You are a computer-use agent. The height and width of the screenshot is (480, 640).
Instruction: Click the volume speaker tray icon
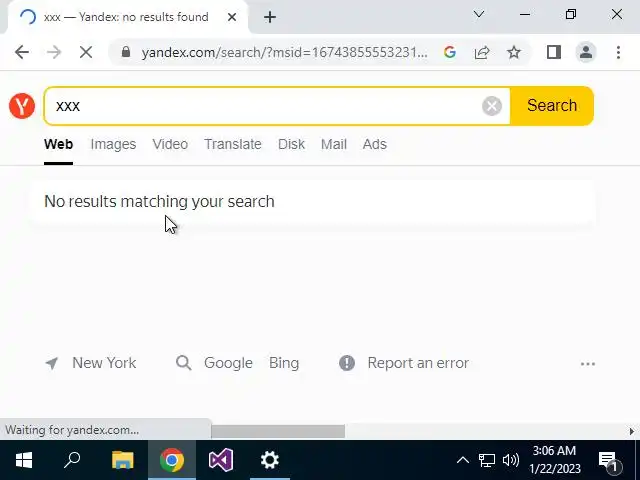pyautogui.click(x=511, y=460)
